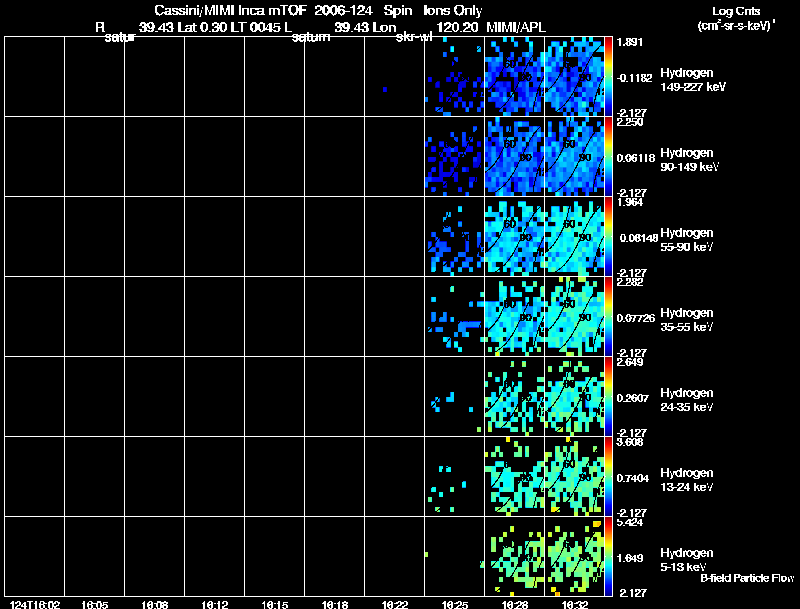The image size is (800, 609).
Task: Click the 0.06118 color scale value
Action: [x=636, y=158]
